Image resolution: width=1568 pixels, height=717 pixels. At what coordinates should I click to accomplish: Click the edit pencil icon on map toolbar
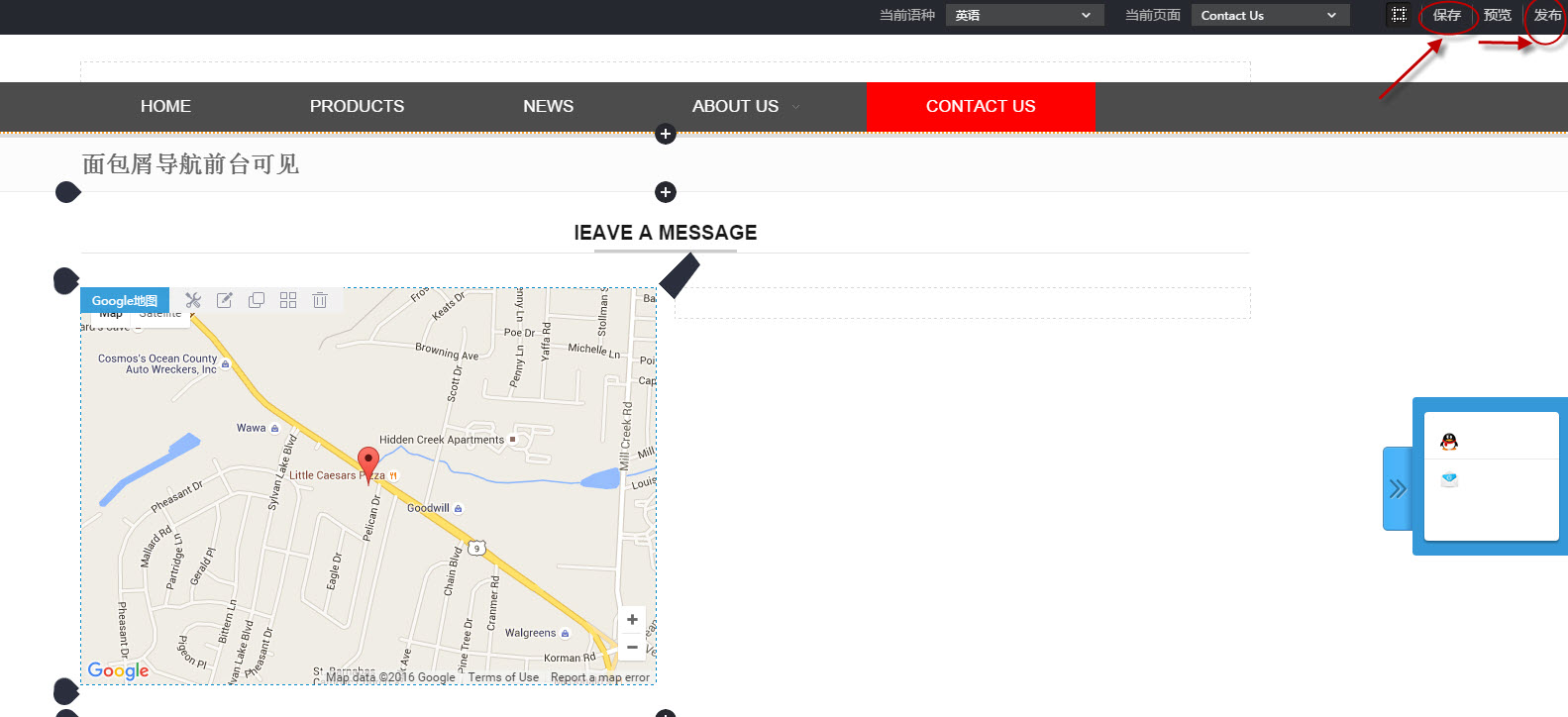coord(225,300)
